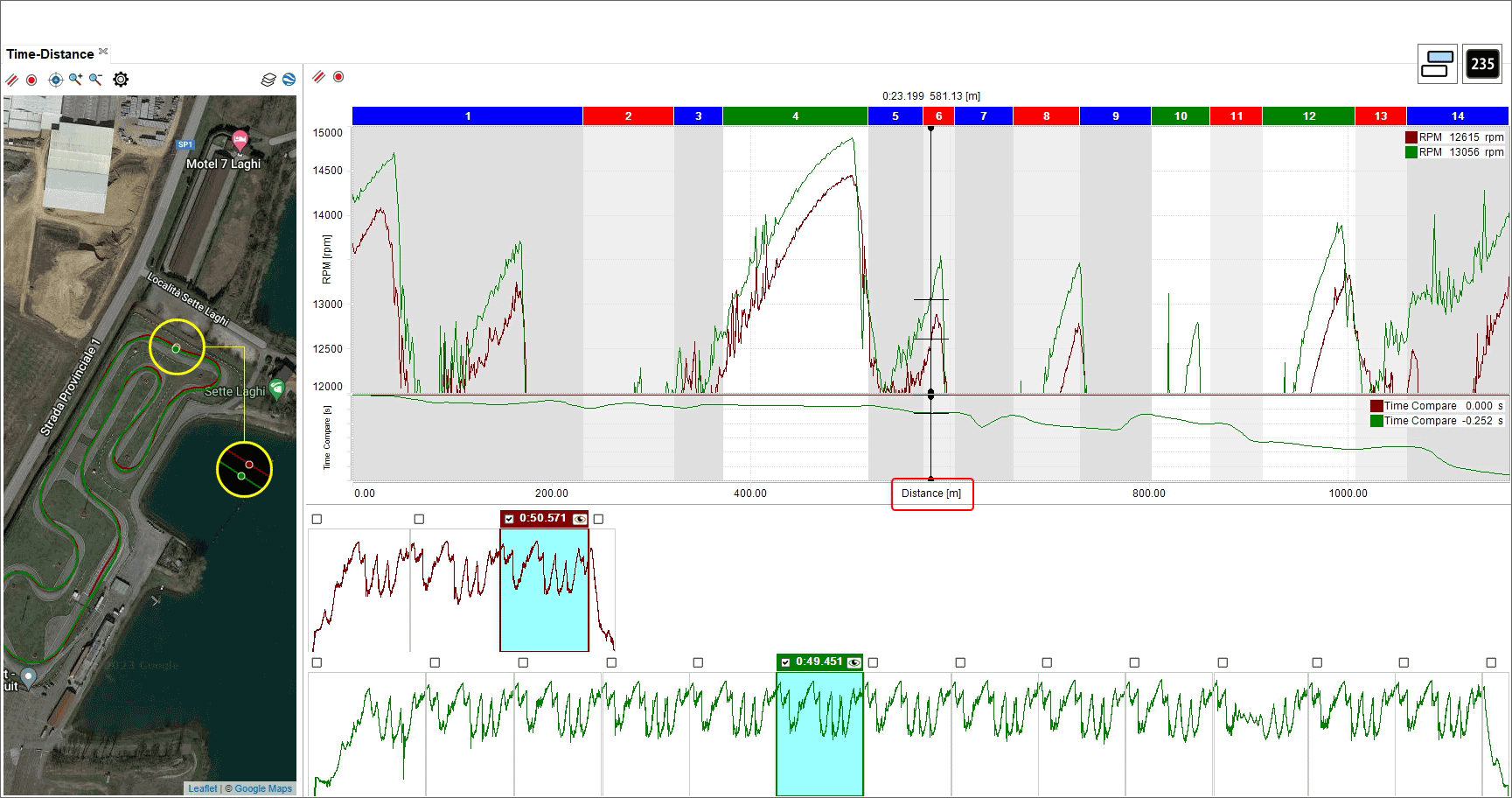Screen dimensions: 1512x798
Task: Toggle eye visibility for 0:49.451 lap
Action: (854, 662)
